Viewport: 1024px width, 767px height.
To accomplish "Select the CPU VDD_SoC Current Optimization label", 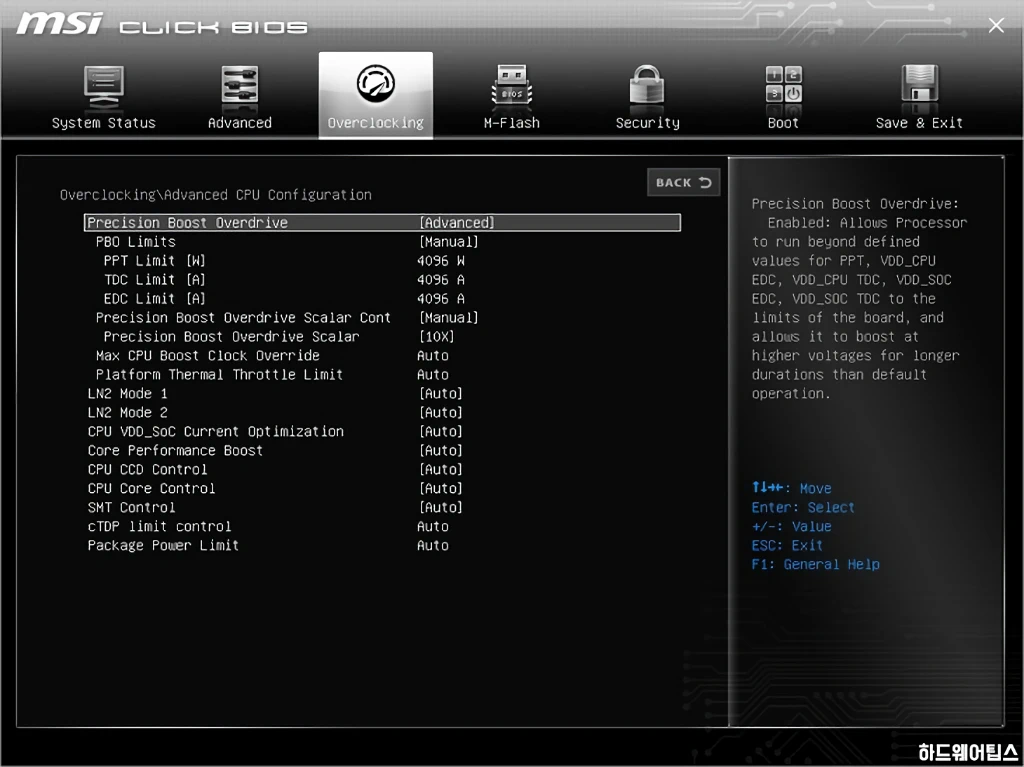I will (216, 431).
